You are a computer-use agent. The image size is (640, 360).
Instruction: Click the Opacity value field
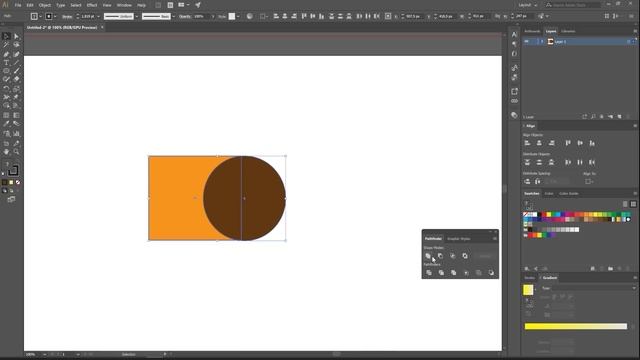click(201, 16)
